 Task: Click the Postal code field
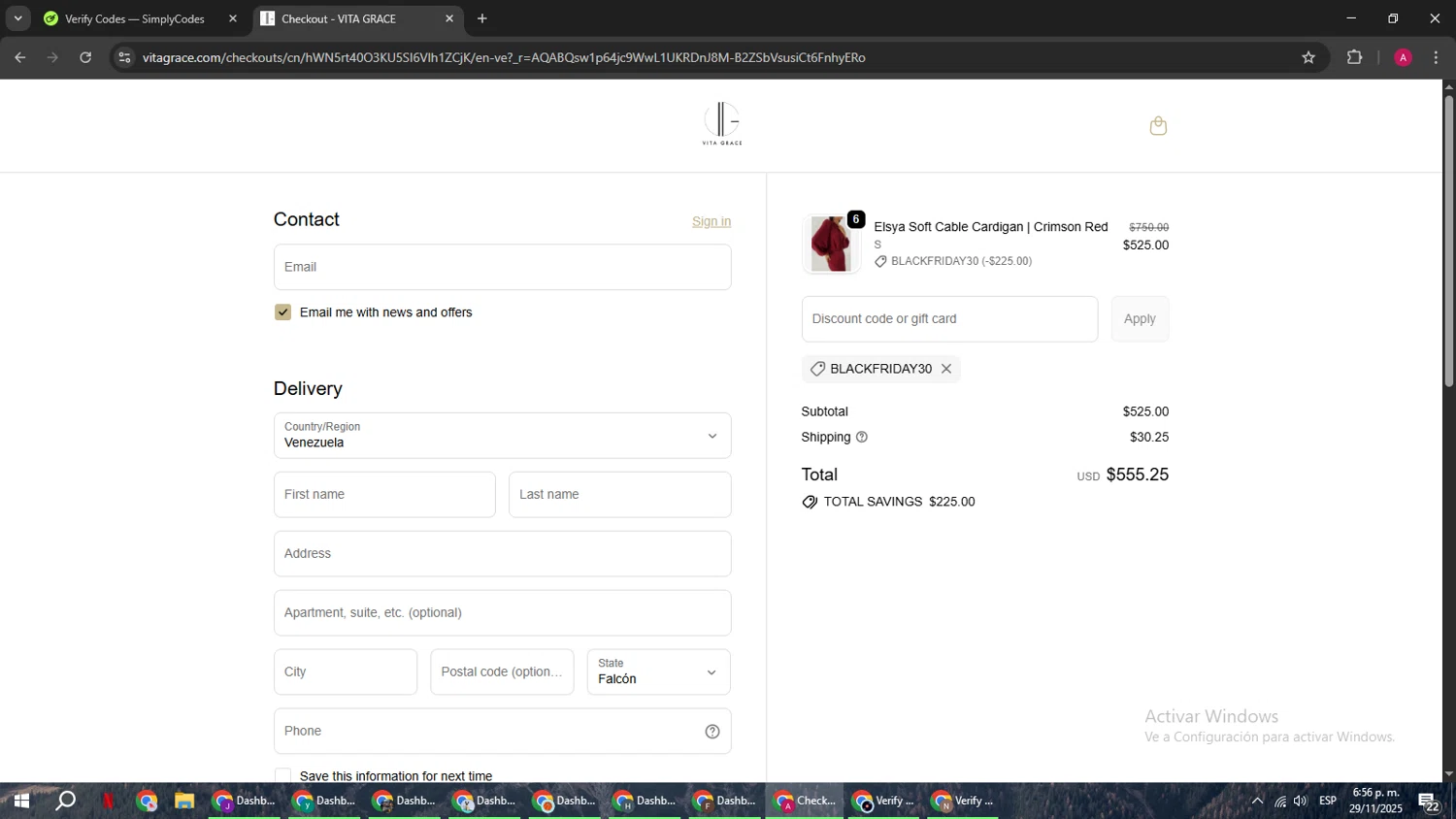[502, 672]
